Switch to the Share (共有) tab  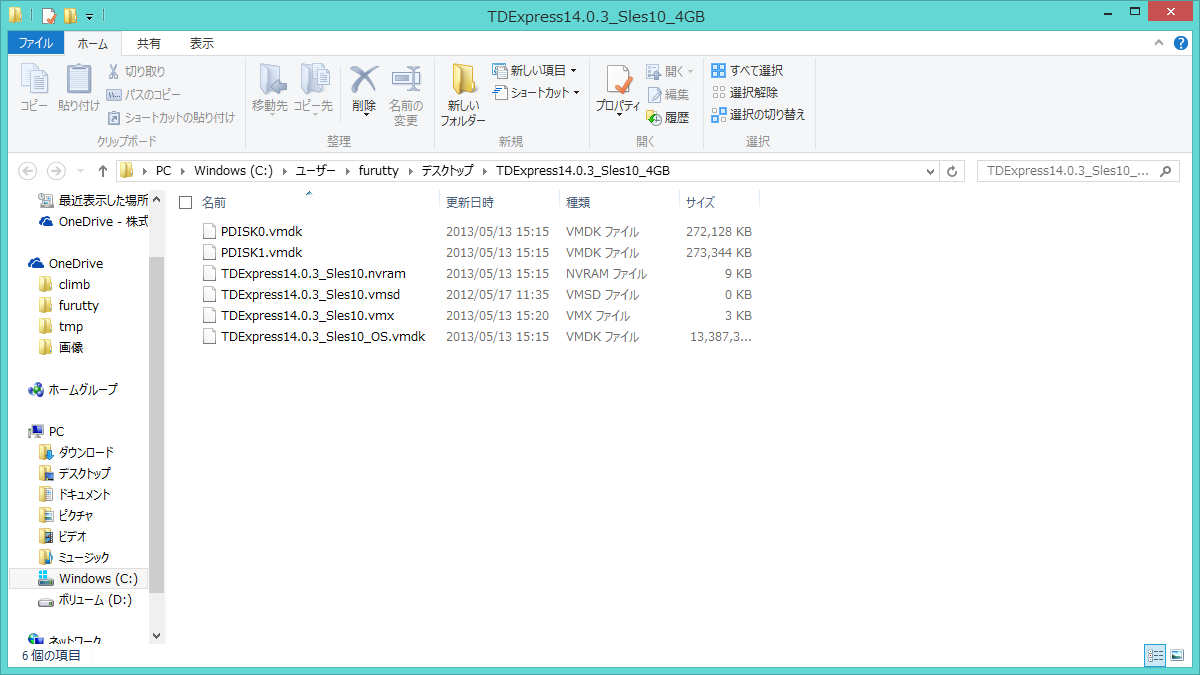[x=149, y=43]
